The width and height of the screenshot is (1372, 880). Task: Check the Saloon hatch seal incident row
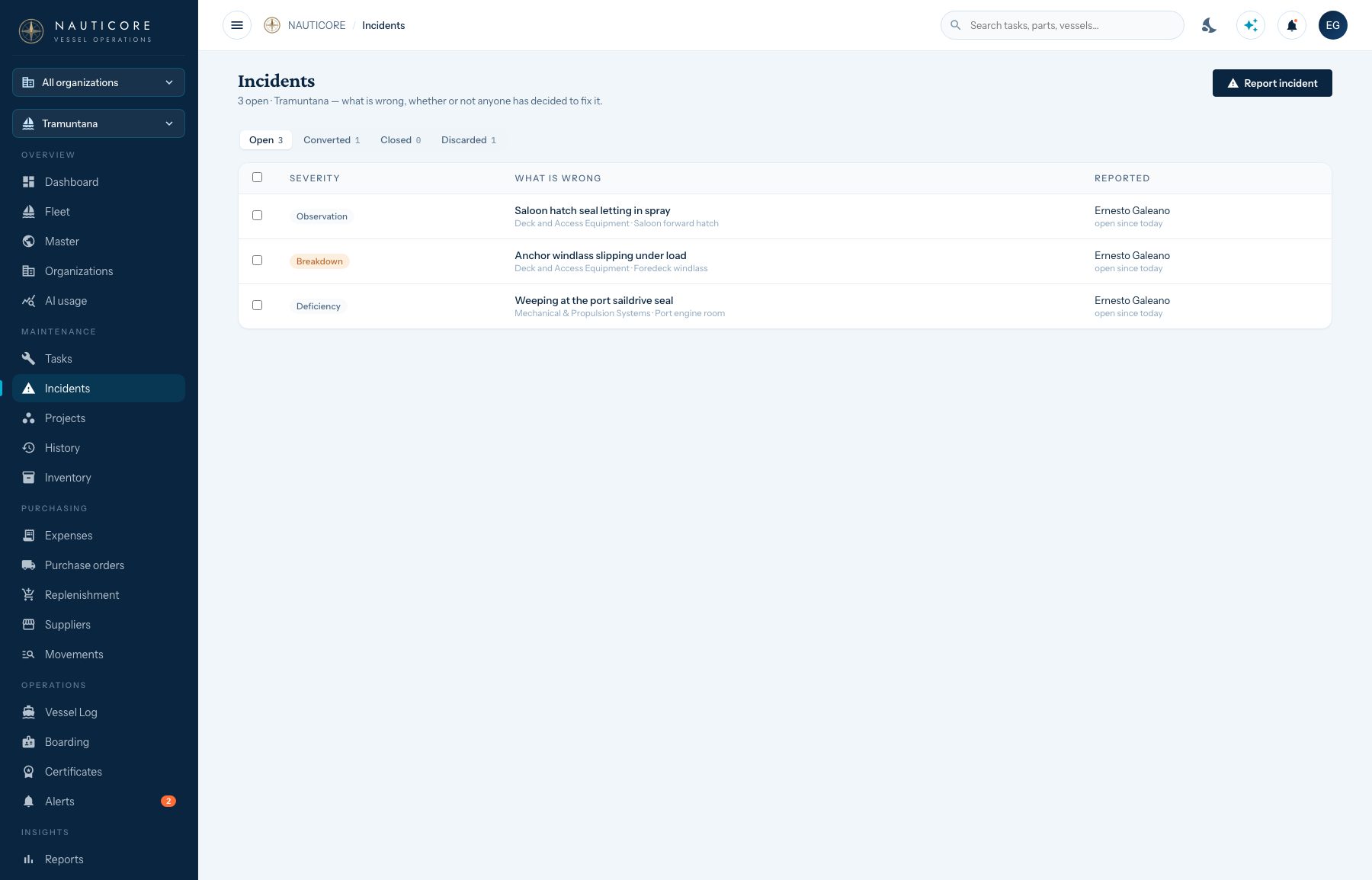pyautogui.click(x=257, y=216)
